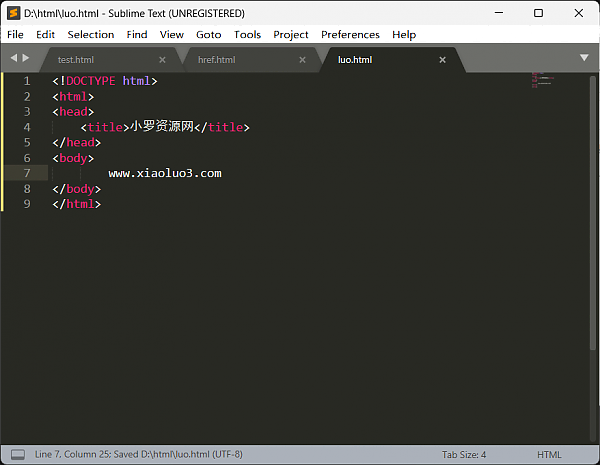Click line number 7 in the gutter

pos(27,173)
